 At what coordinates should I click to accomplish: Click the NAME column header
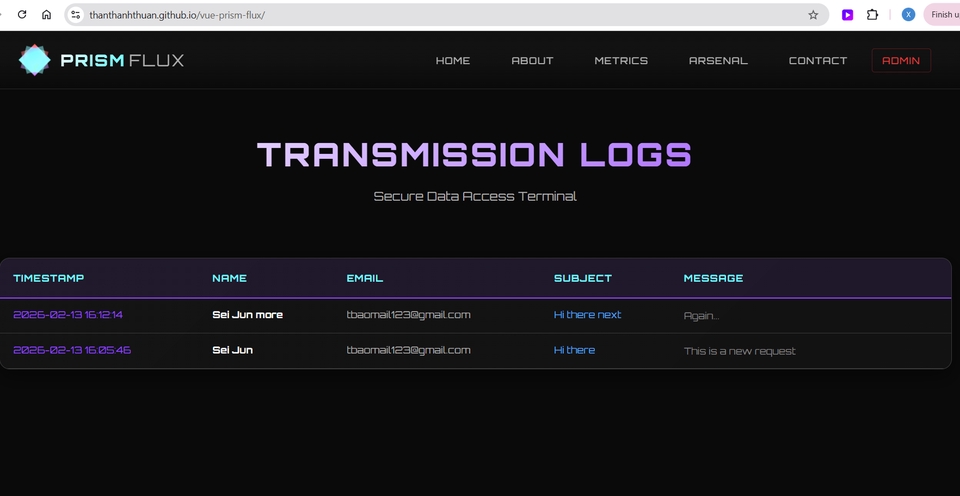230,278
